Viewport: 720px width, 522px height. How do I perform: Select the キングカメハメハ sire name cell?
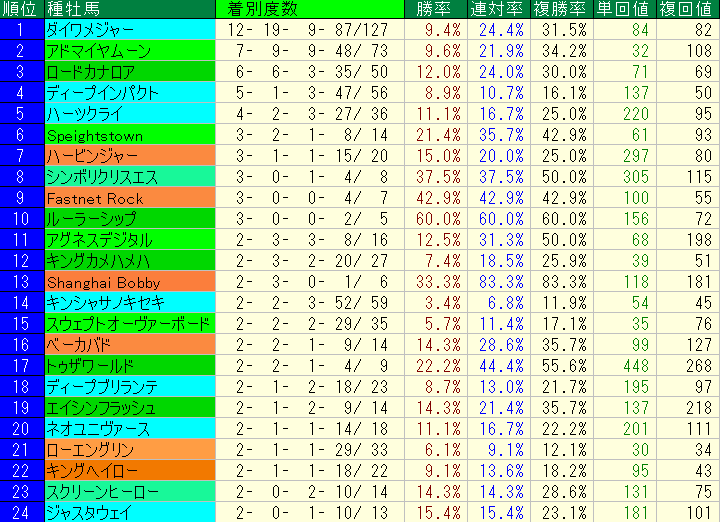[x=130, y=261]
